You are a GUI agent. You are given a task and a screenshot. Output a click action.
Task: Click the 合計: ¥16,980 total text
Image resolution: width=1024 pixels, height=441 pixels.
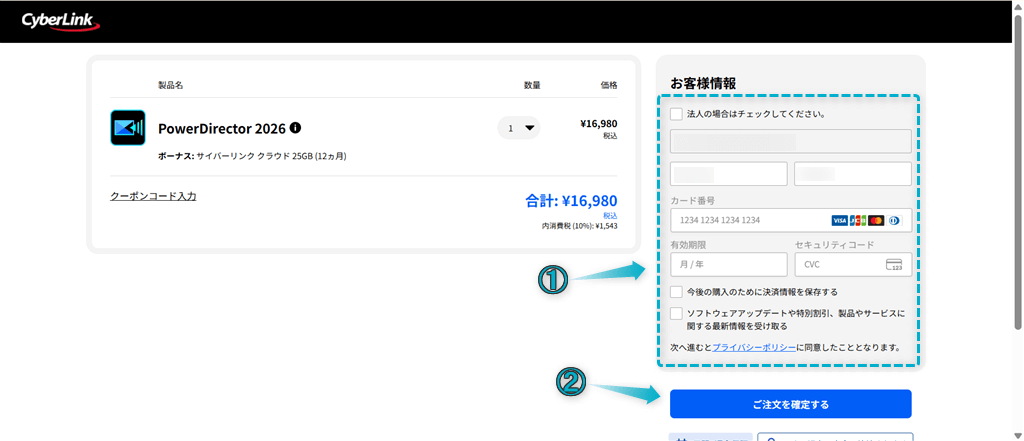[571, 201]
